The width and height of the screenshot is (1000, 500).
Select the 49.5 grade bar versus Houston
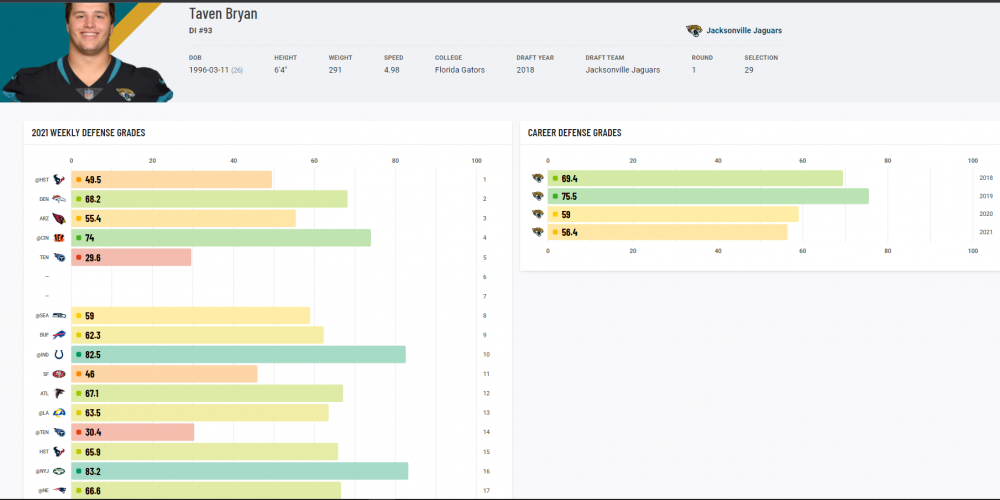[172, 180]
